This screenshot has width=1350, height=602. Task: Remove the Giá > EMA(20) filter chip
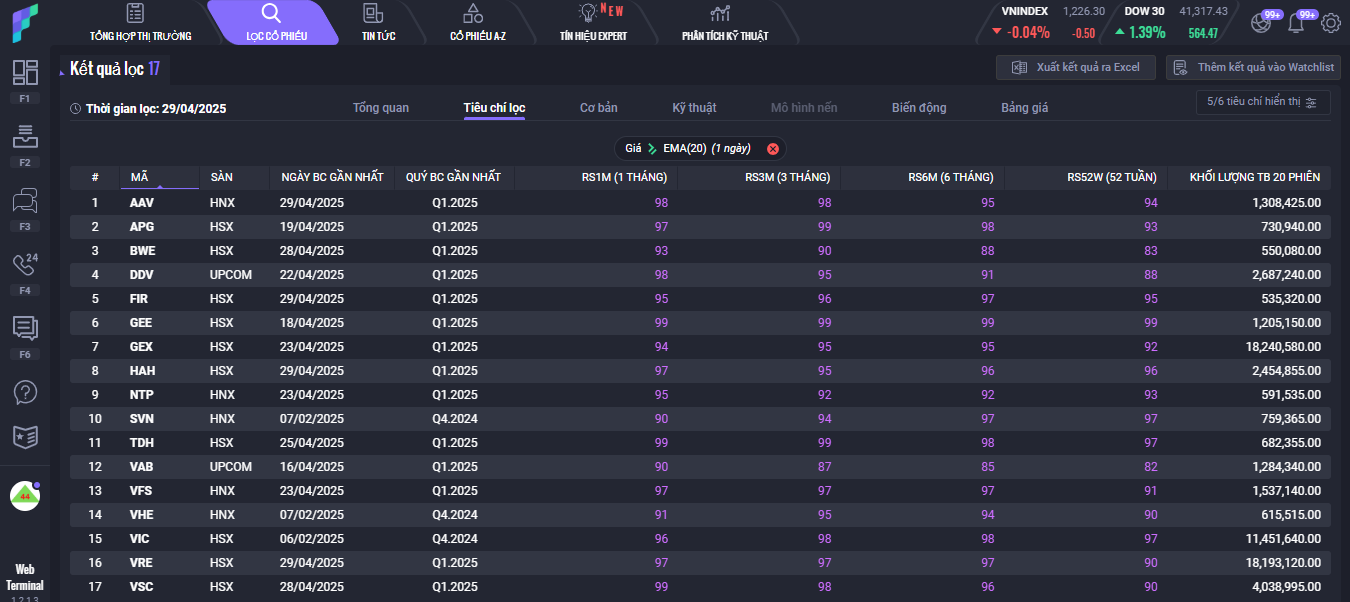[772, 149]
